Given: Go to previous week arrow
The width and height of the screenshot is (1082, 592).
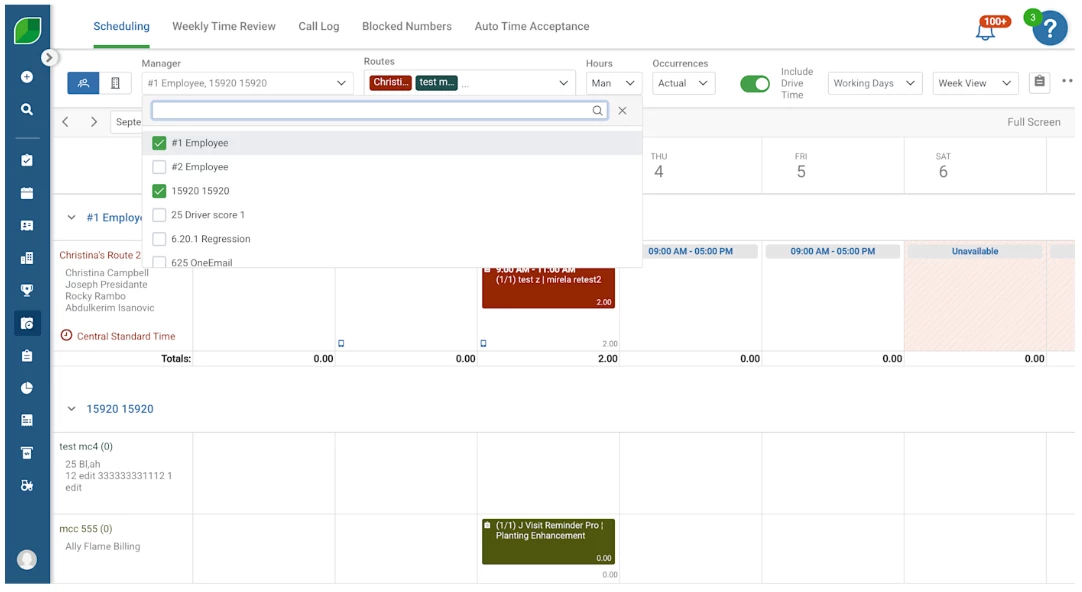Looking at the screenshot, I should pos(66,122).
